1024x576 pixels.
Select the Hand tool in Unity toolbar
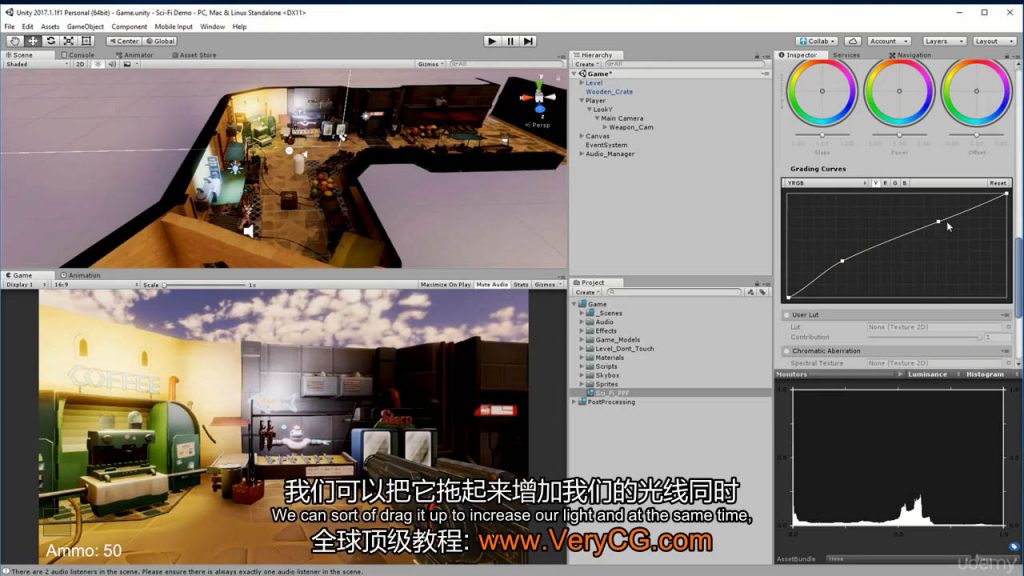pos(14,41)
